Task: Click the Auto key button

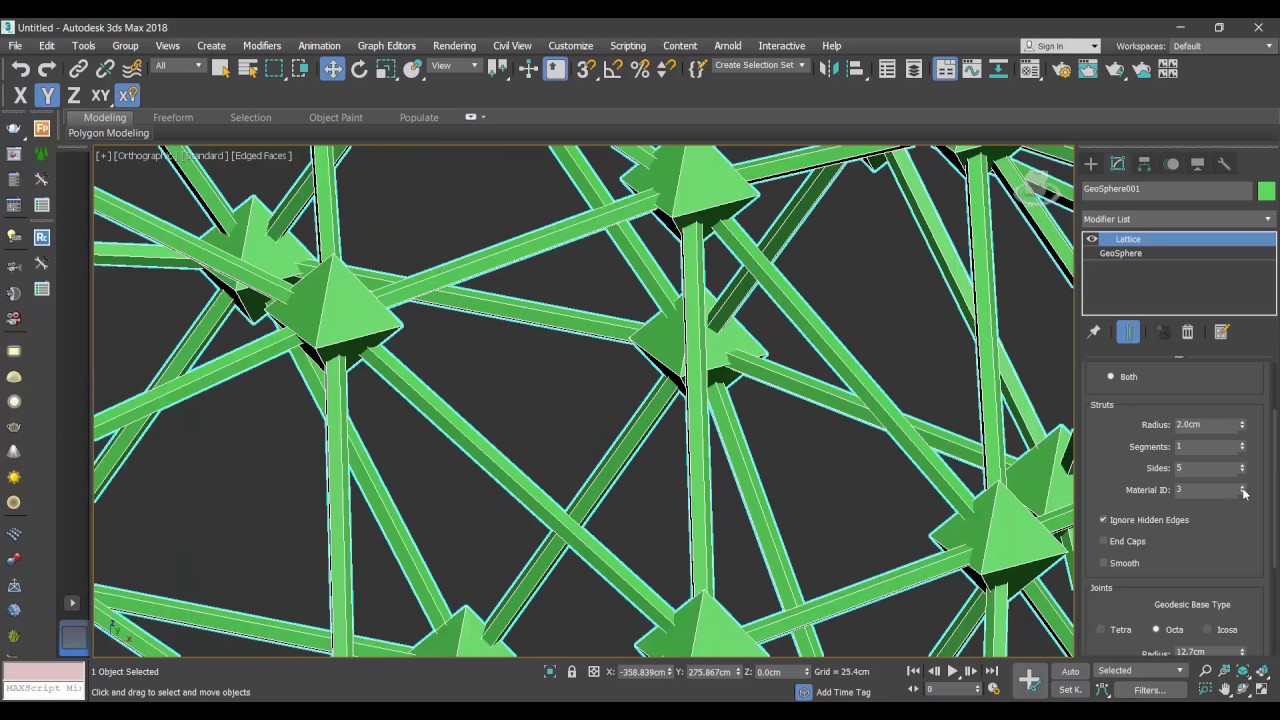Action: (1071, 671)
